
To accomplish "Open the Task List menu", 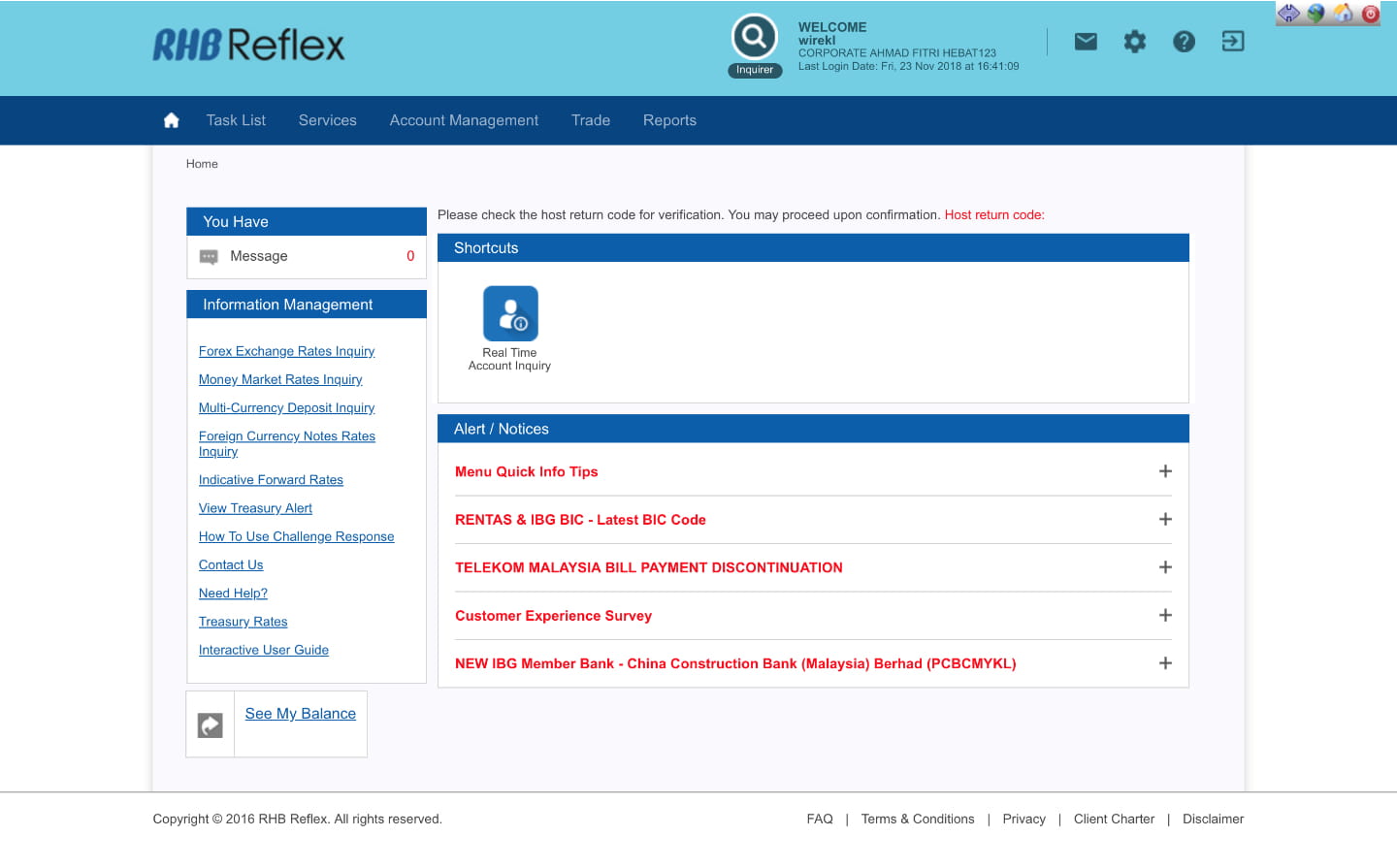I will (x=236, y=120).
